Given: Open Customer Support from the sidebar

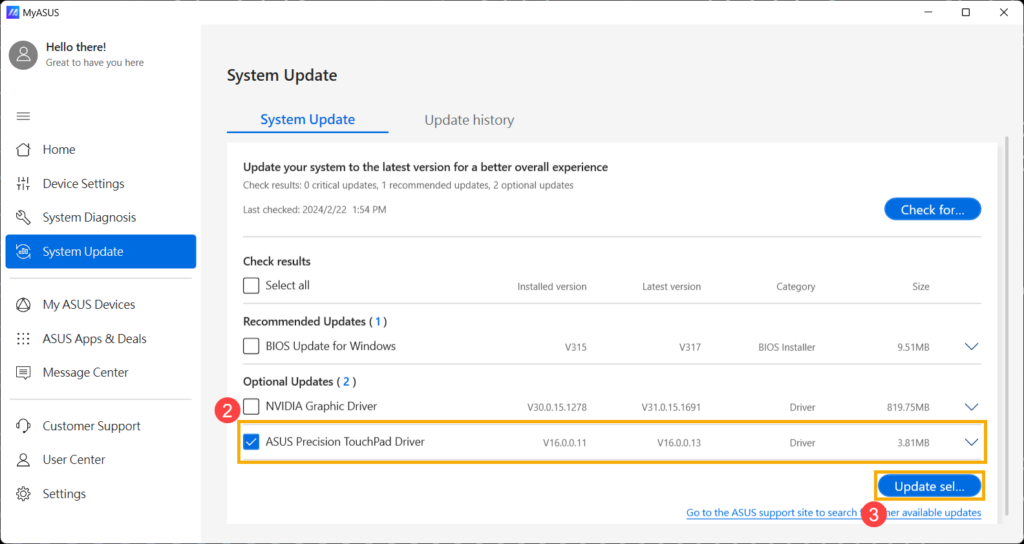Looking at the screenshot, I should [x=101, y=426].
